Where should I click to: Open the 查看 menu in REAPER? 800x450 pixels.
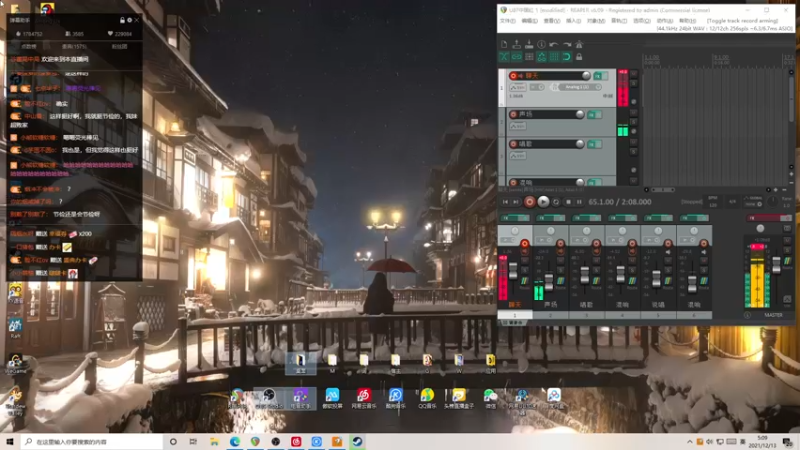[x=552, y=21]
